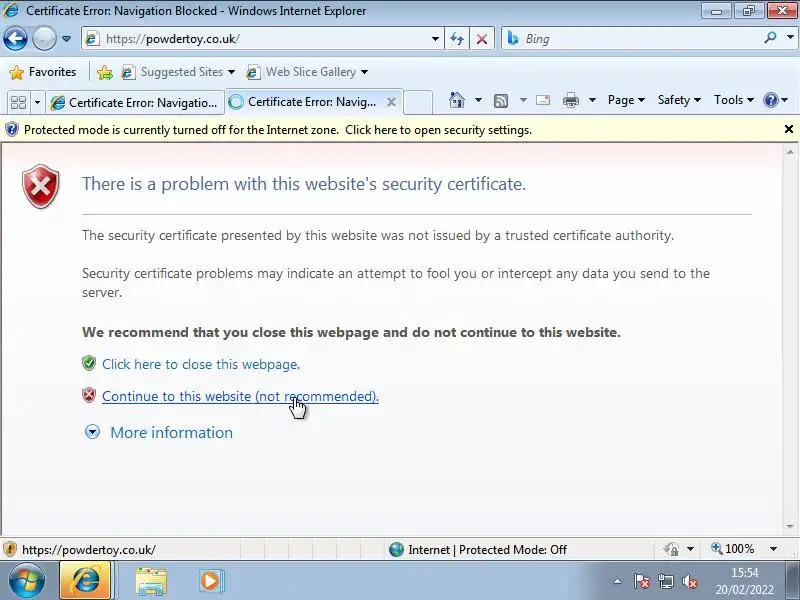Image resolution: width=800 pixels, height=600 pixels.
Task: Open the Favorites center
Action: point(43,72)
